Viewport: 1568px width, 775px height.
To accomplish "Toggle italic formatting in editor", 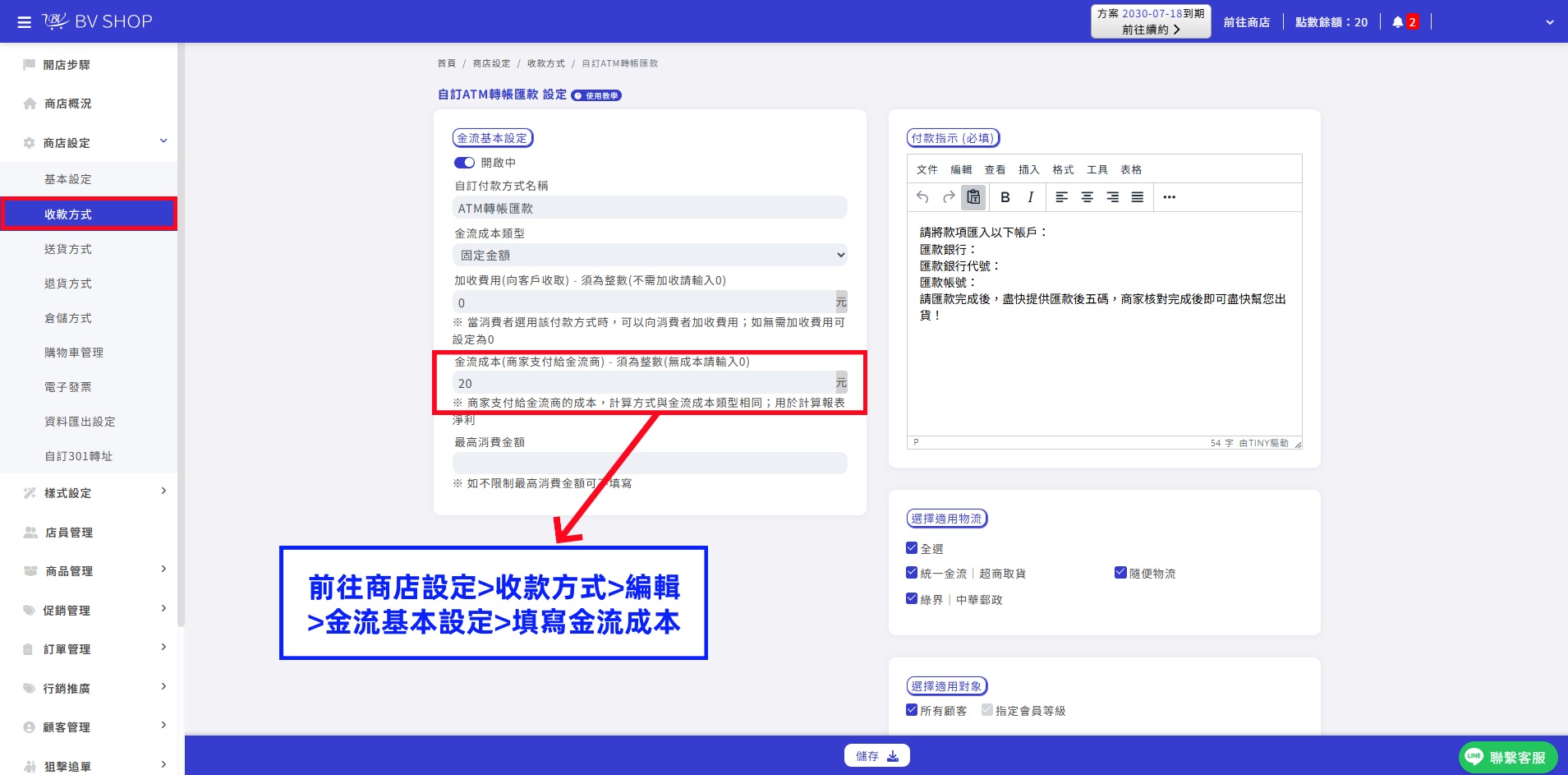I will (x=1030, y=197).
